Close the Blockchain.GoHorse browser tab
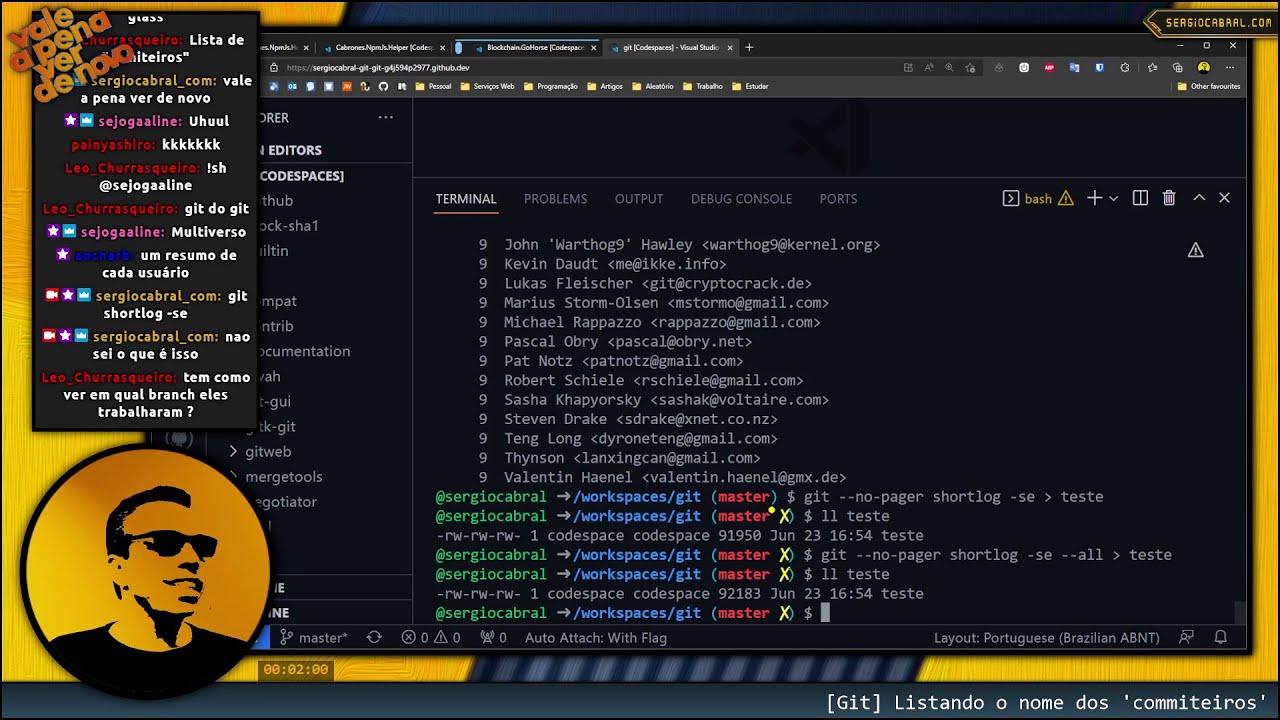Image resolution: width=1280 pixels, height=720 pixels. pyautogui.click(x=593, y=47)
